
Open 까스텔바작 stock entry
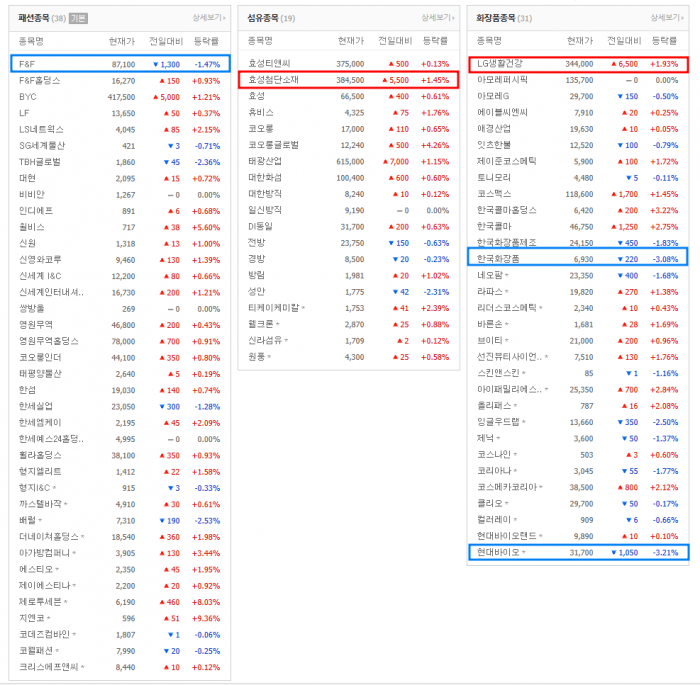click(40, 504)
